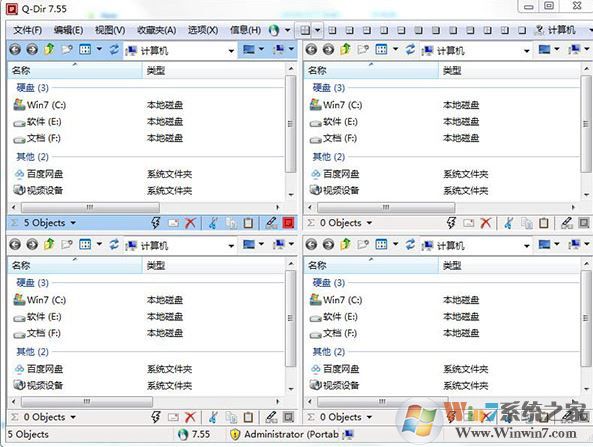Open the 选项(X) menu
Image resolution: width=593 pixels, height=447 pixels.
pyautogui.click(x=203, y=30)
